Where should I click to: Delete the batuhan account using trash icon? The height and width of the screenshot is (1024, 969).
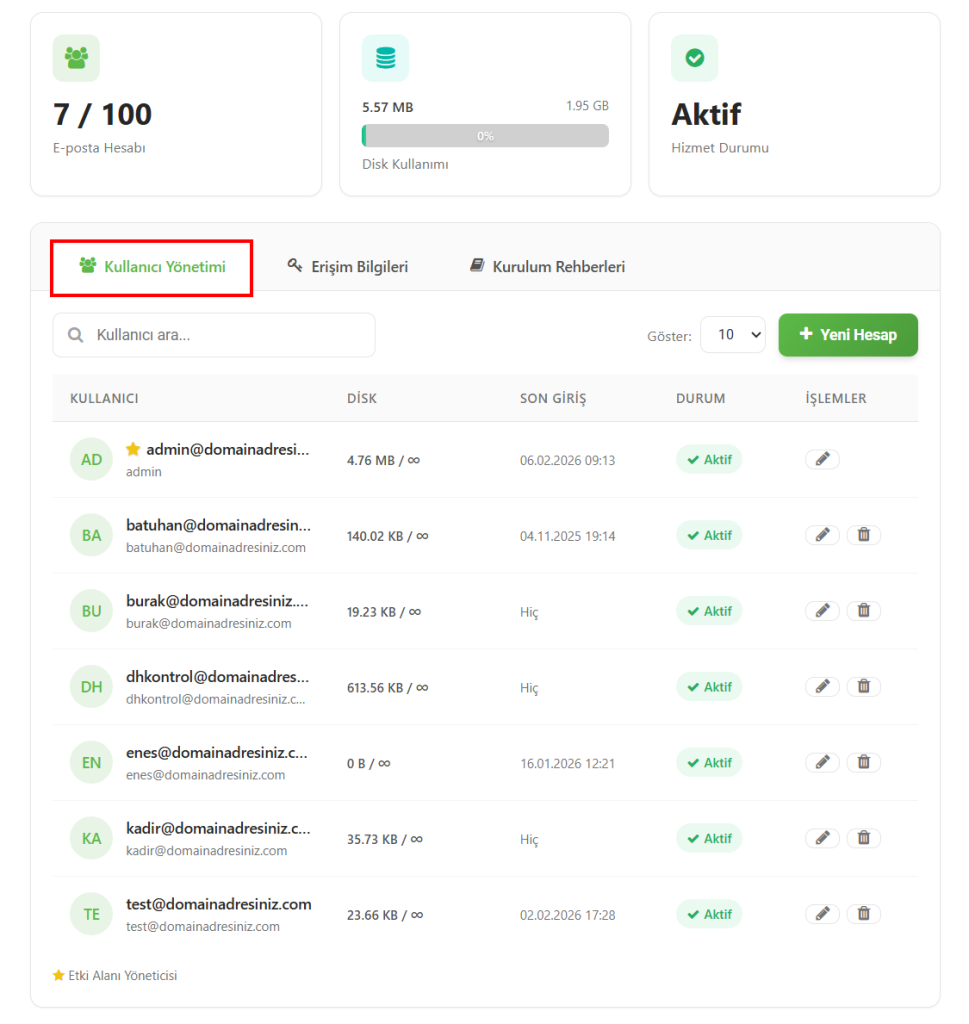coord(863,535)
